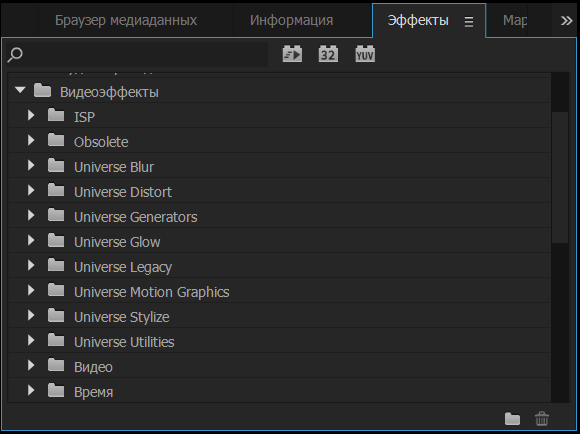Image resolution: width=580 pixels, height=434 pixels.
Task: Click folder icon next to Universe Stylize
Action: tap(56, 316)
